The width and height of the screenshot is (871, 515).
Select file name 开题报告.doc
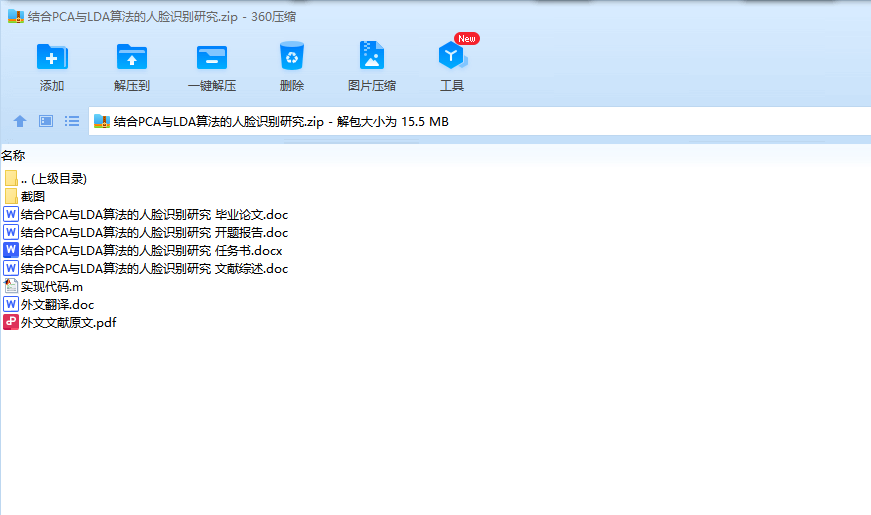154,232
